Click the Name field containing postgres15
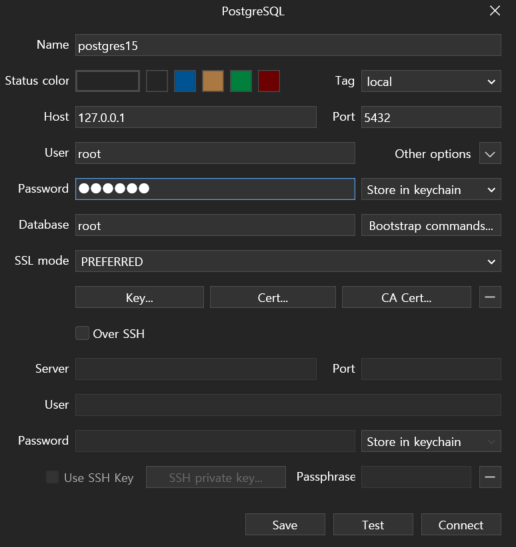The width and height of the screenshot is (516, 547). 288,45
